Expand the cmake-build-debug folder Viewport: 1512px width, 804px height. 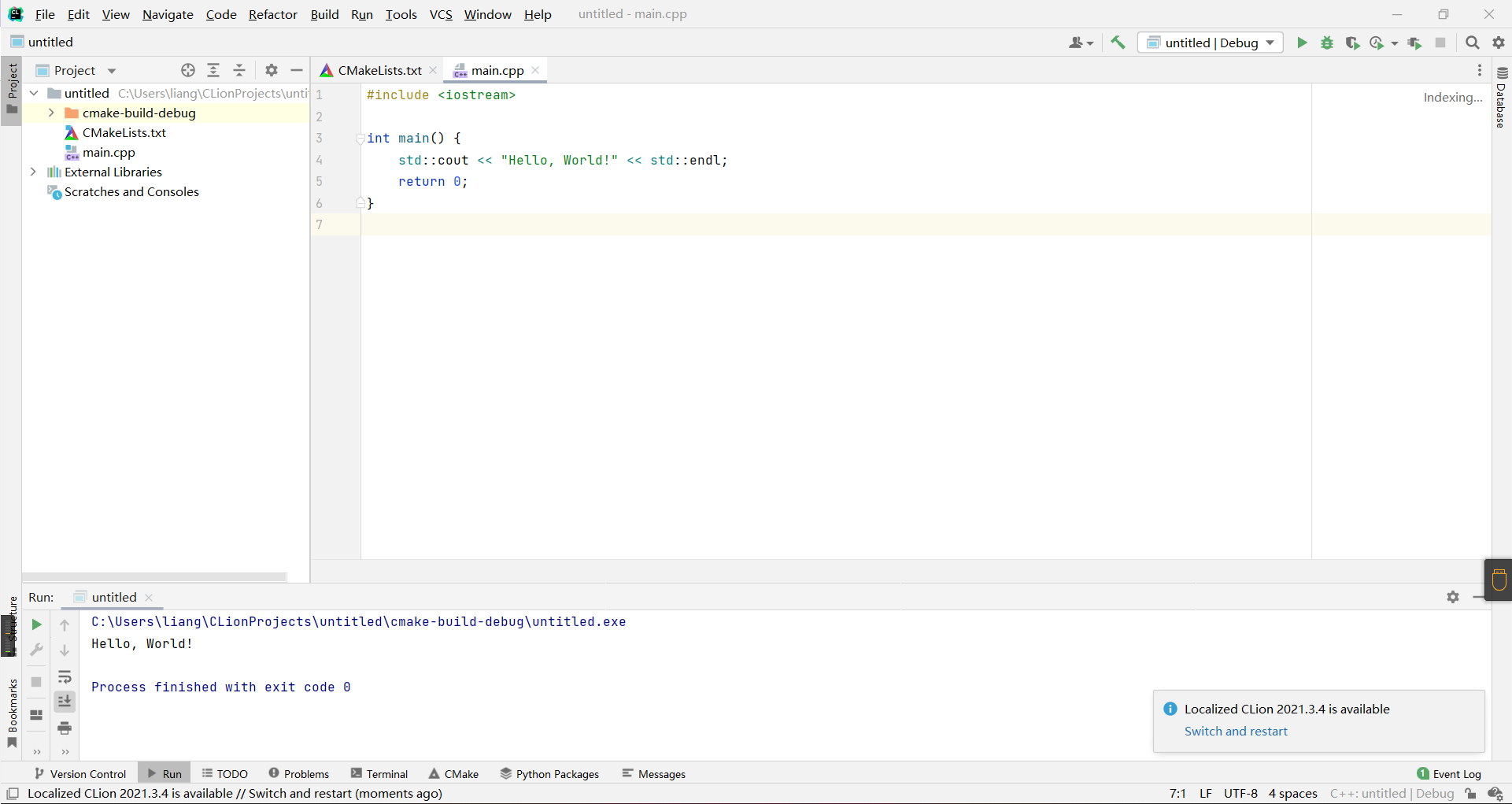coord(51,113)
